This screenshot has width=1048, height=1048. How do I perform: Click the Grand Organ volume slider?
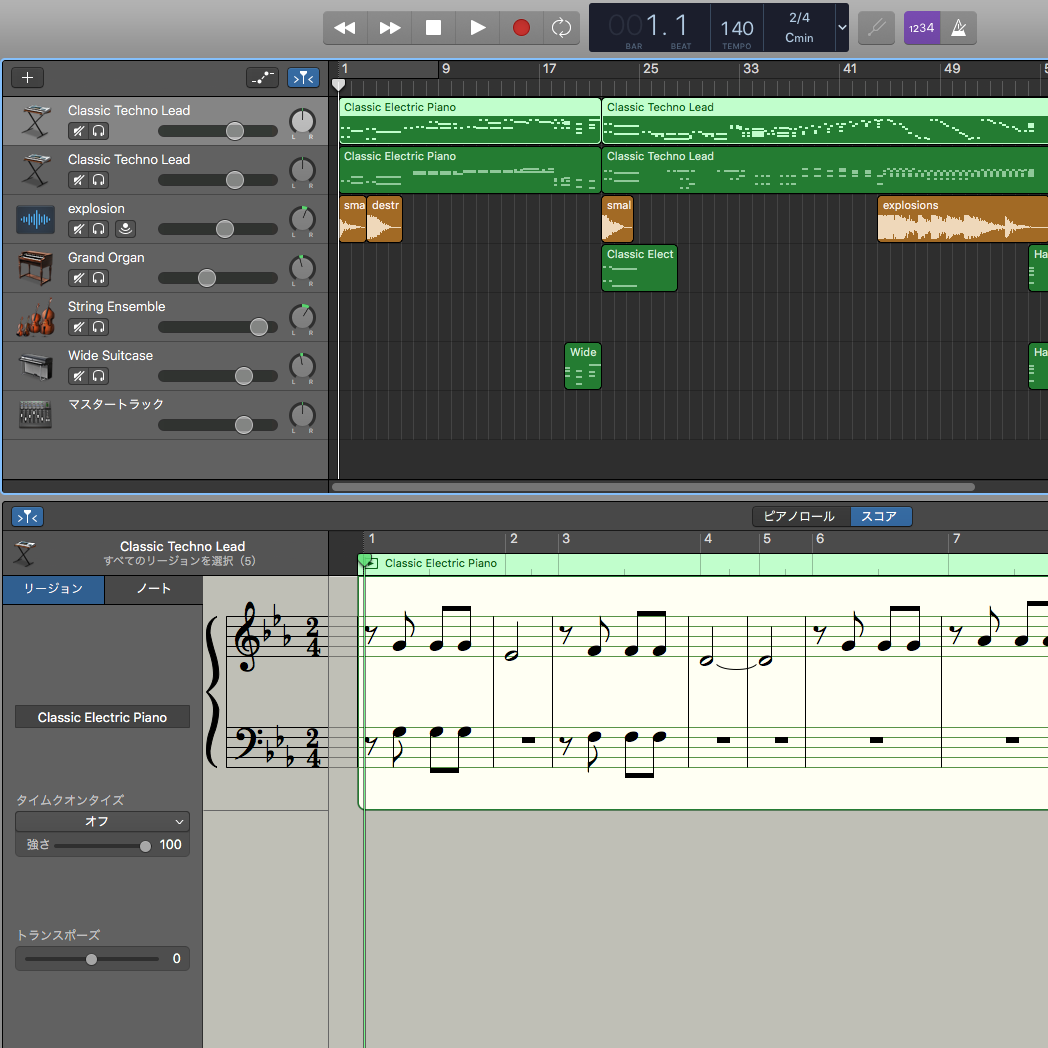point(218,278)
